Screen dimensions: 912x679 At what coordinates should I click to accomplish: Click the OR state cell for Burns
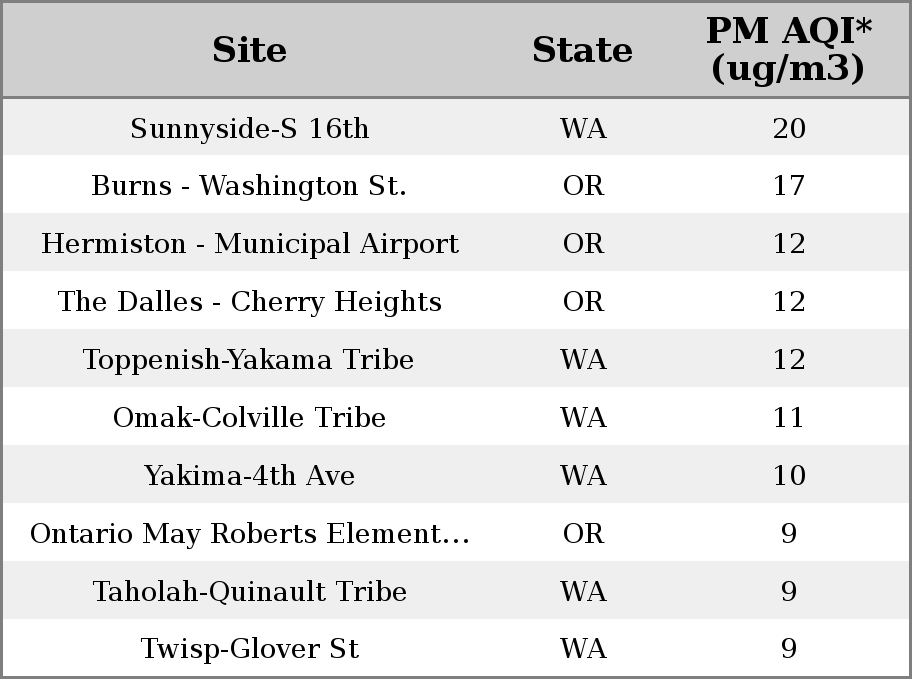583,186
